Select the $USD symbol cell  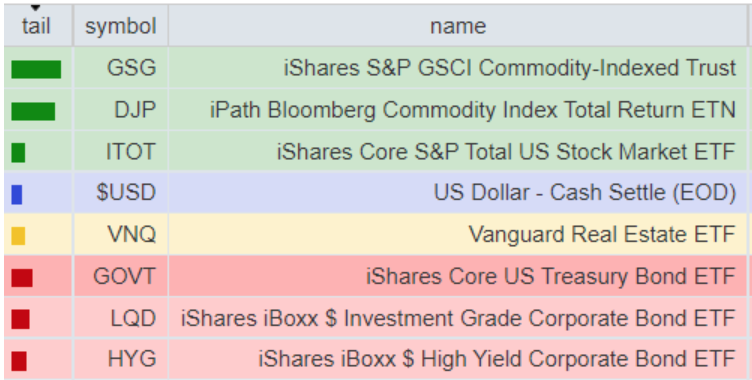121,192
